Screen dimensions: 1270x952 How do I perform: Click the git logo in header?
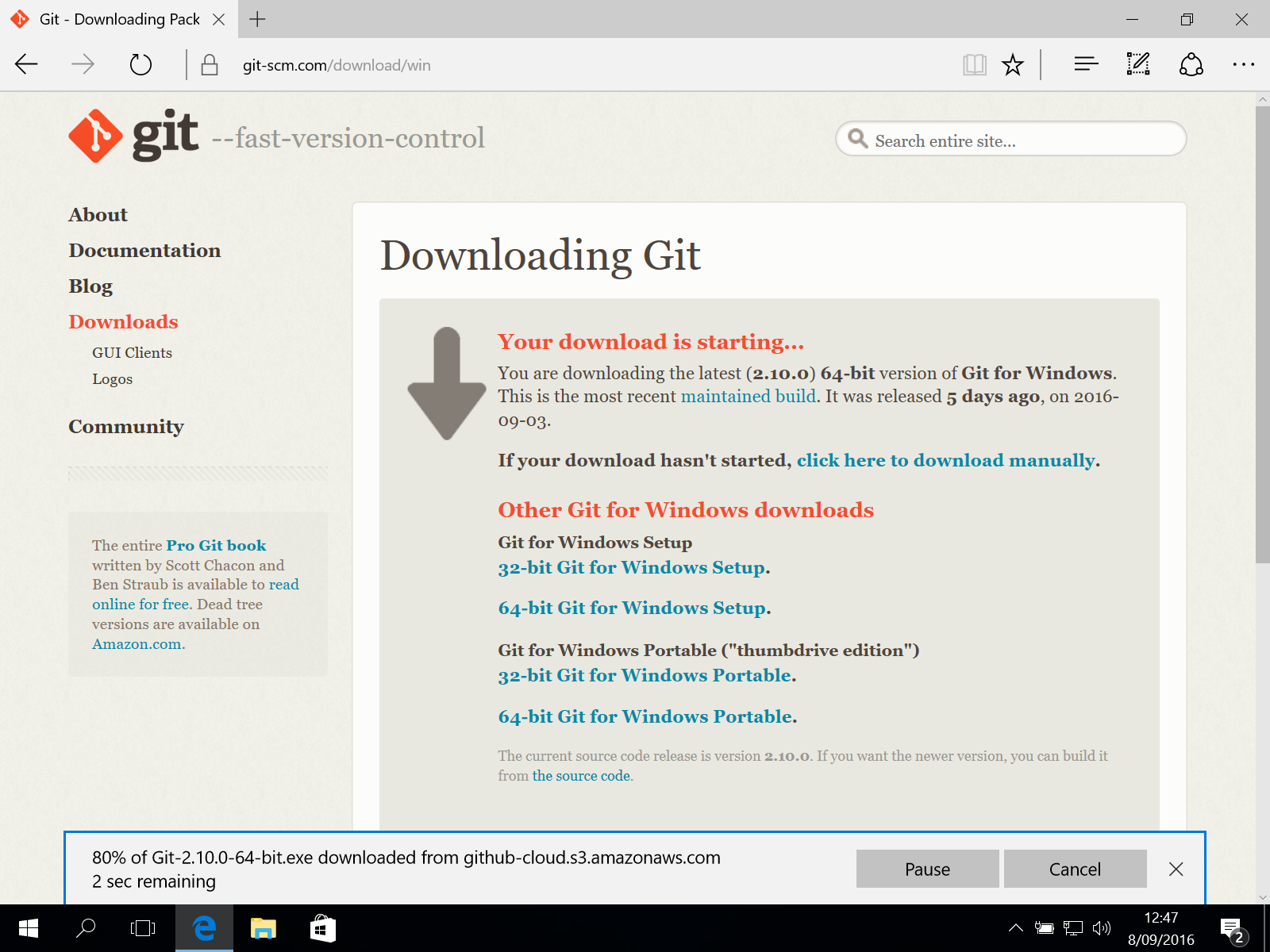coord(133,136)
